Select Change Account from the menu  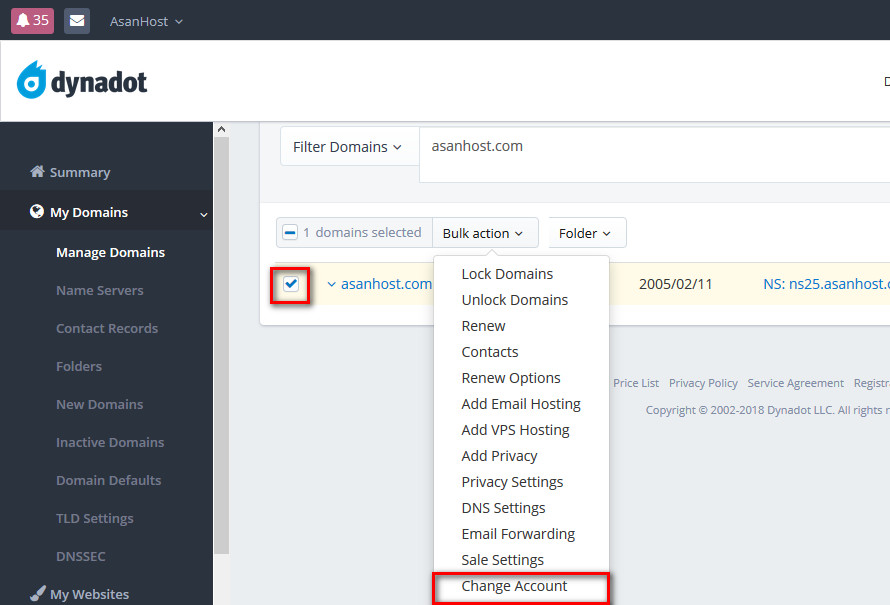click(514, 586)
